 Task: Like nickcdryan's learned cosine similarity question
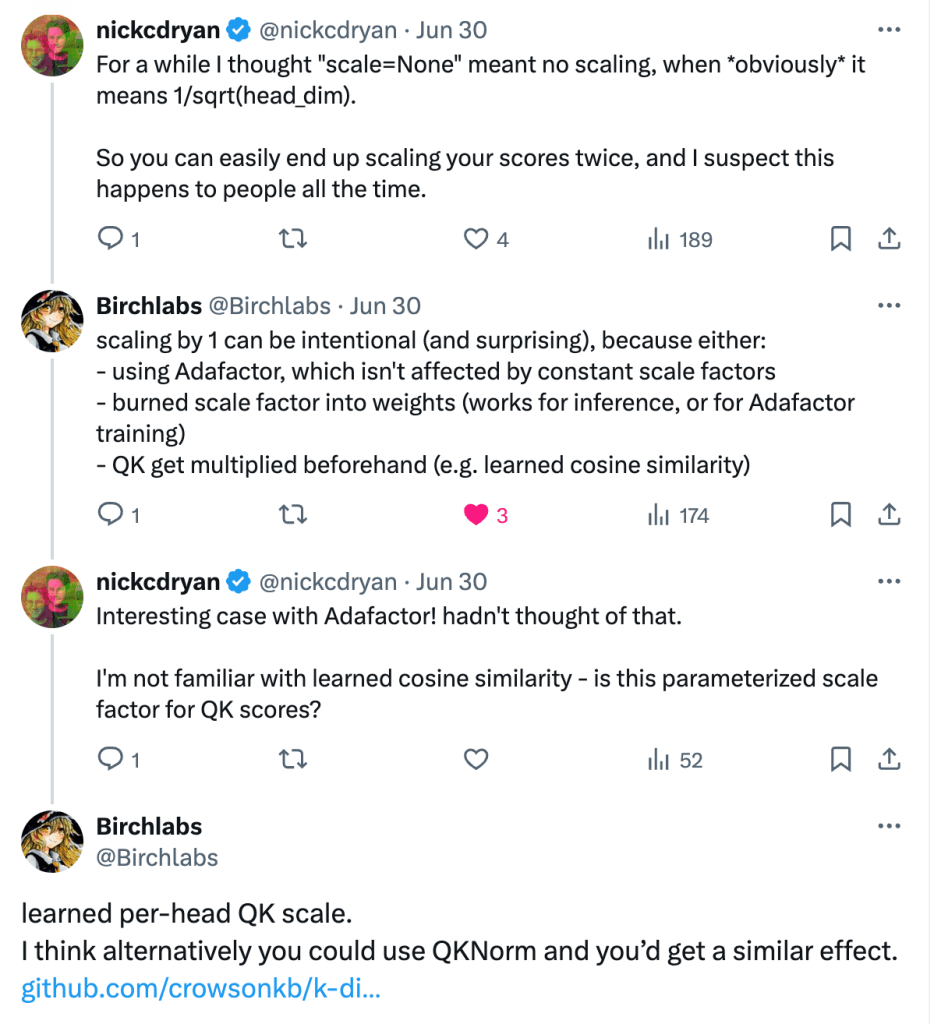(x=477, y=760)
